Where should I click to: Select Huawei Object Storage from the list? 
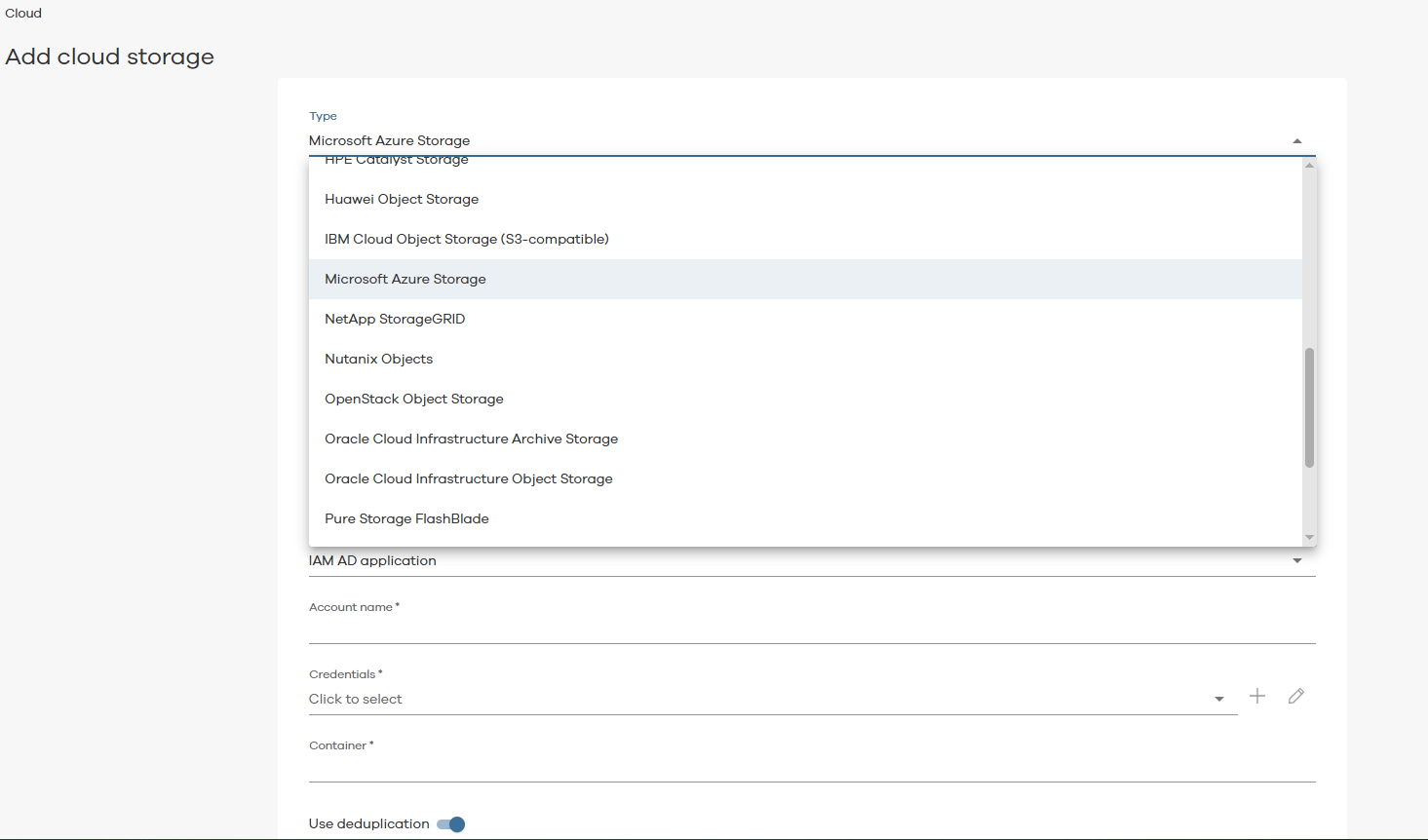(x=402, y=199)
